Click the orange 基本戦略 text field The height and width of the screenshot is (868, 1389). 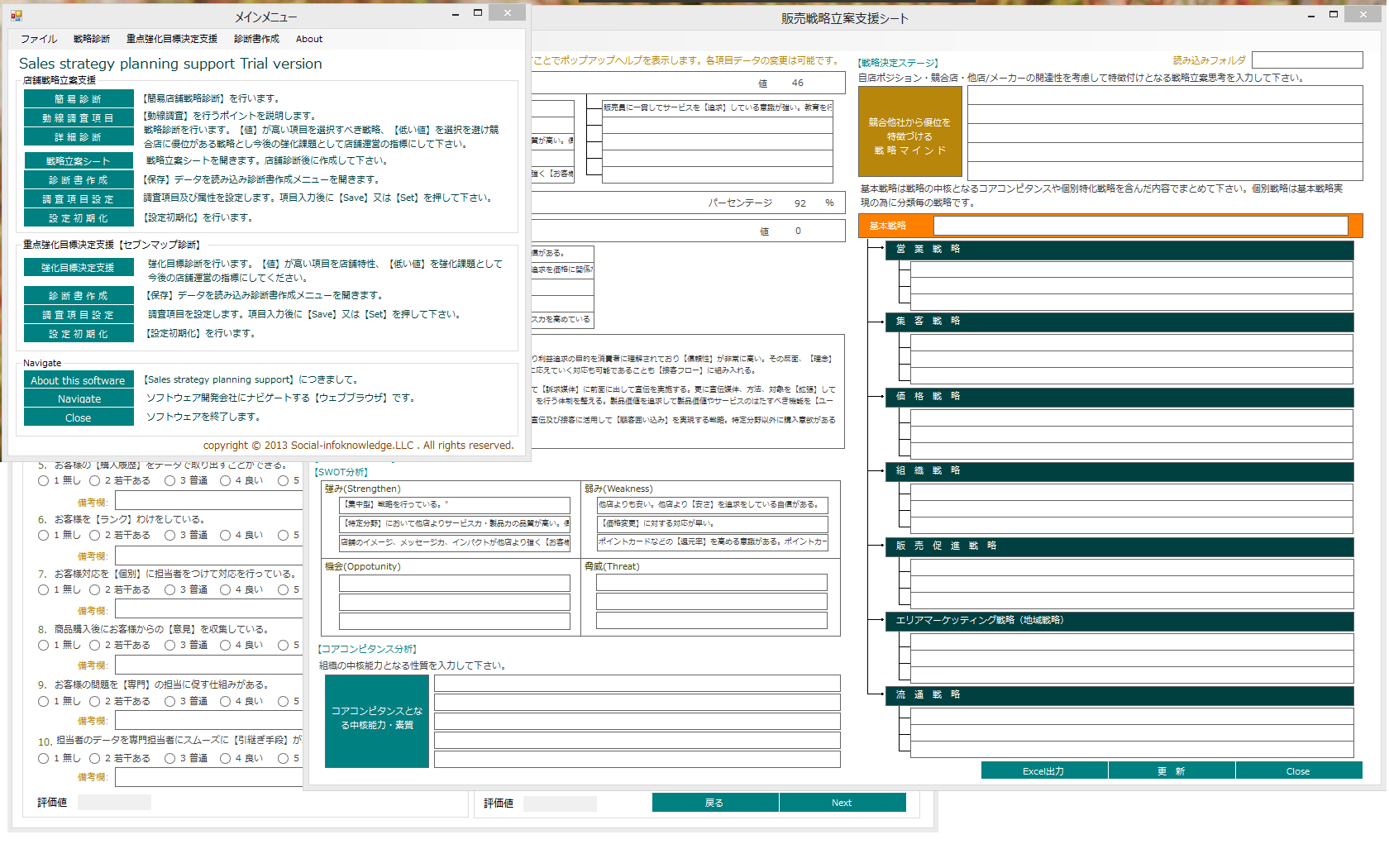pyautogui.click(x=1140, y=226)
